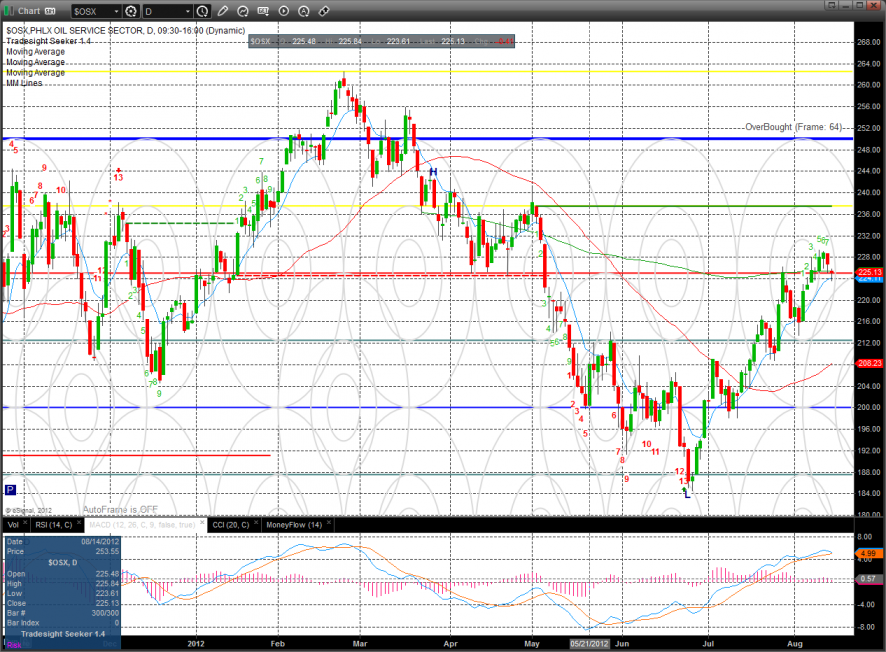886x652 pixels.
Task: Click the Tradesight Seeker 1.4 study label
Action: point(48,41)
